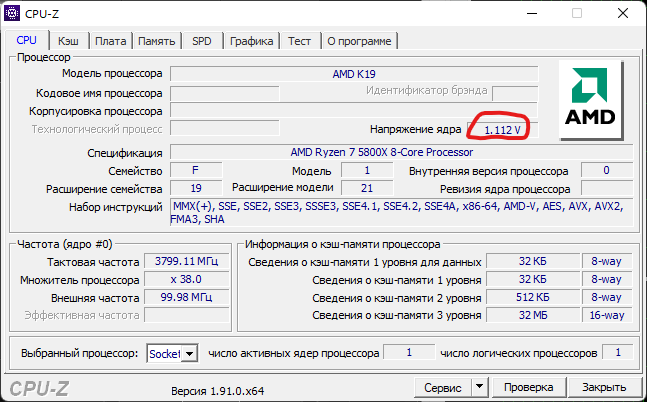
Task: Open the CPU tab
Action: click(x=26, y=40)
